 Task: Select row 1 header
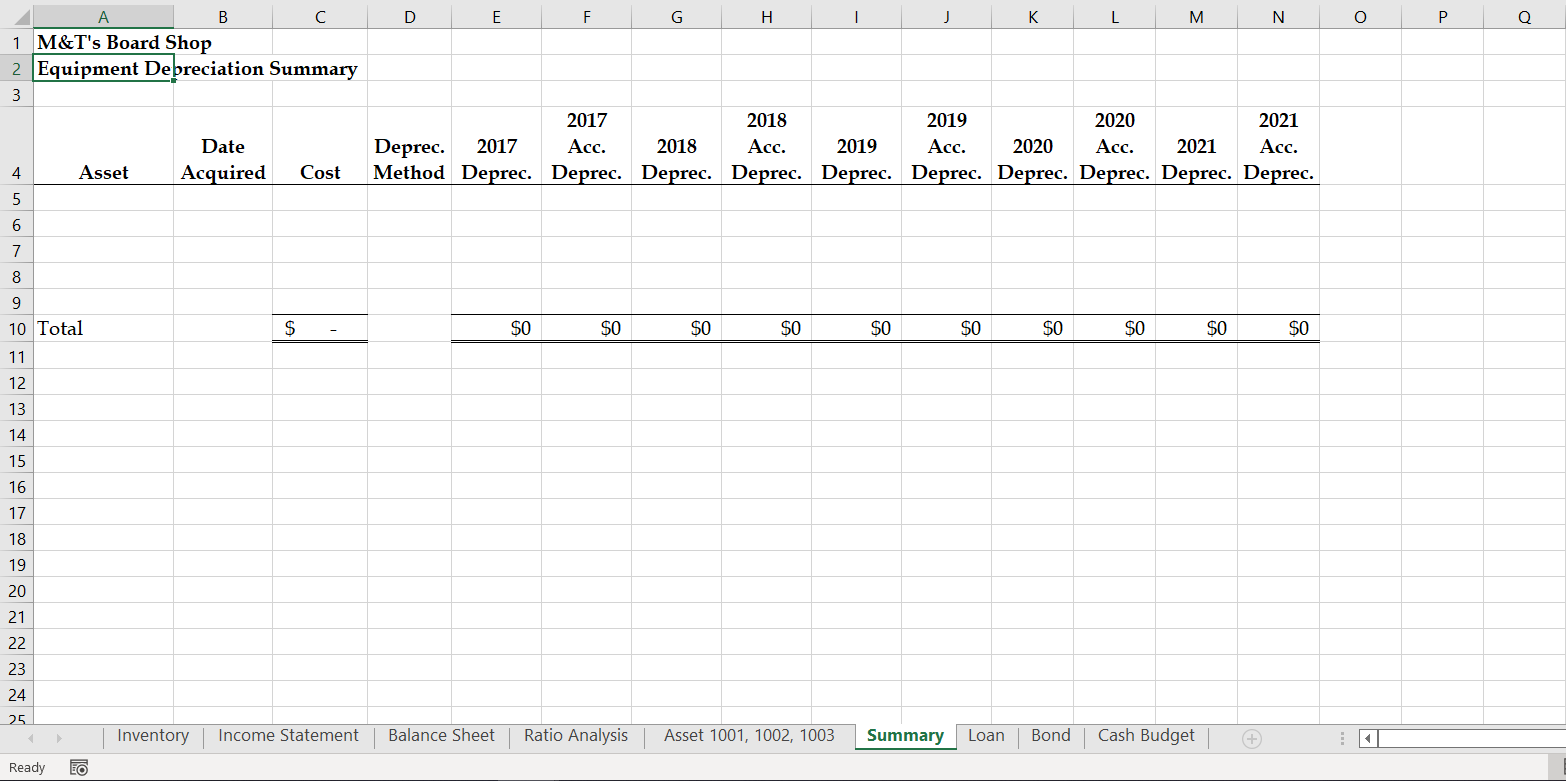point(16,43)
